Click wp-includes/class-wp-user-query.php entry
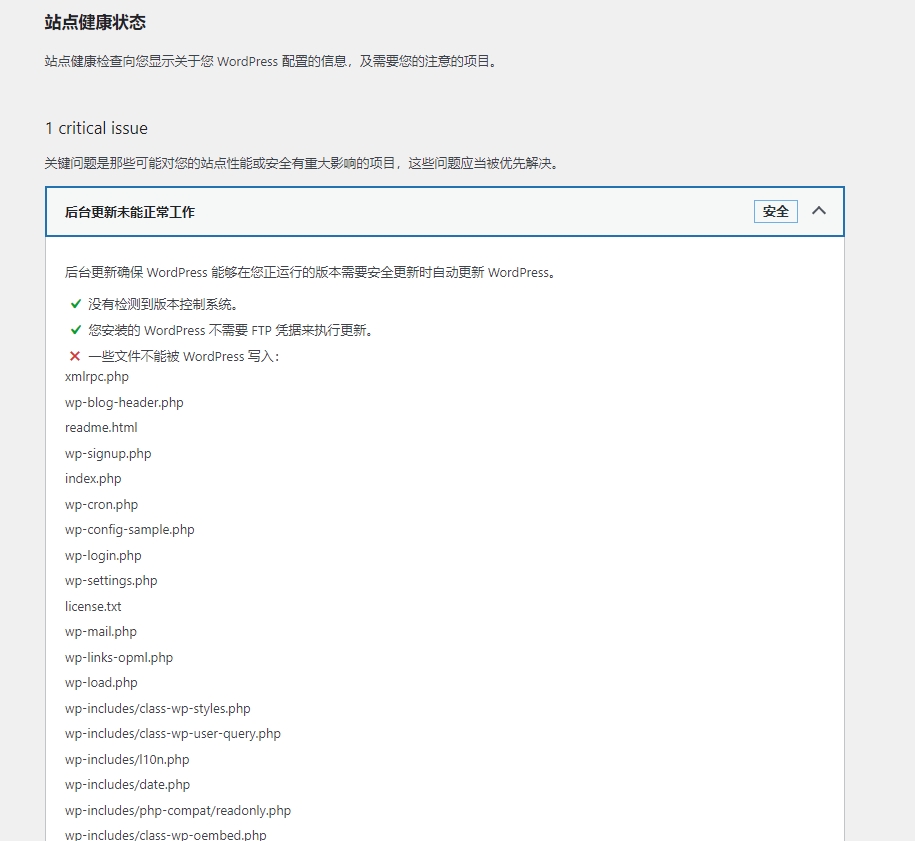This screenshot has height=841, width=915. (x=173, y=734)
